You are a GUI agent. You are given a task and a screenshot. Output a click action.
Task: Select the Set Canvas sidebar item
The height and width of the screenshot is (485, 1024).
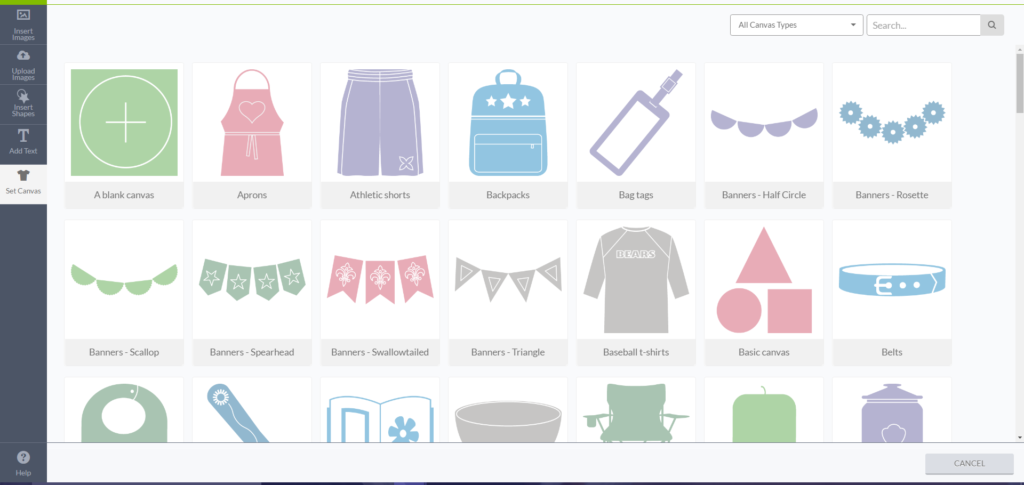pyautogui.click(x=23, y=183)
